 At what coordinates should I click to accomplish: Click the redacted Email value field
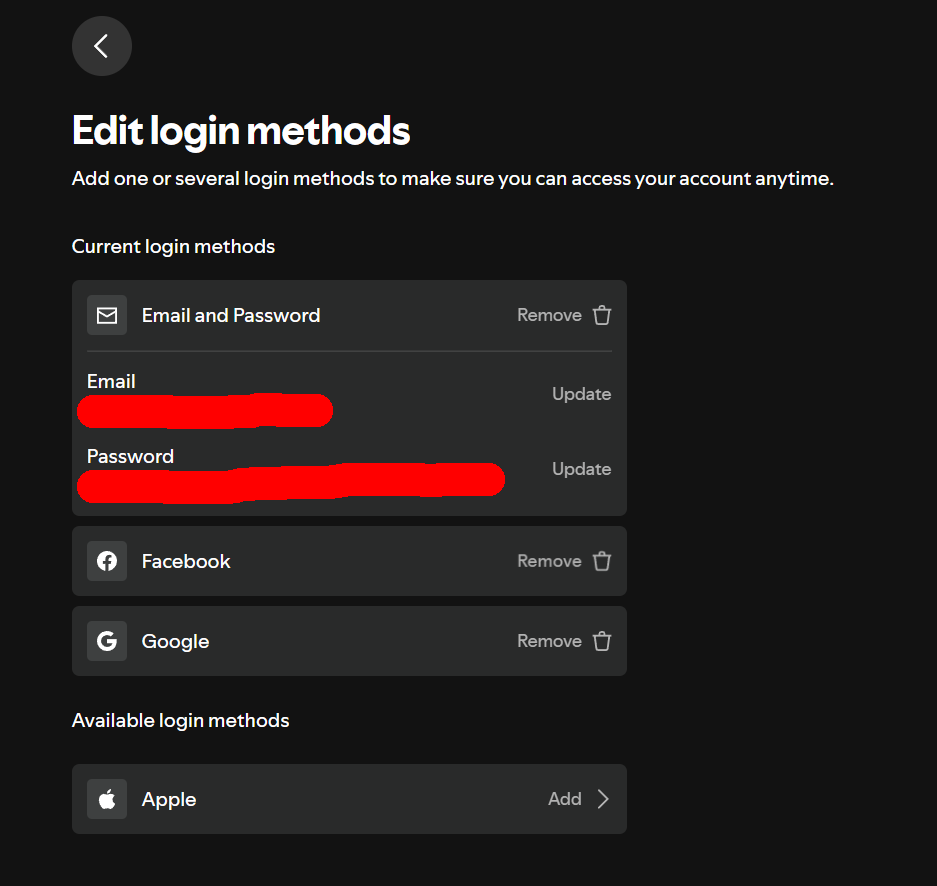tap(205, 410)
